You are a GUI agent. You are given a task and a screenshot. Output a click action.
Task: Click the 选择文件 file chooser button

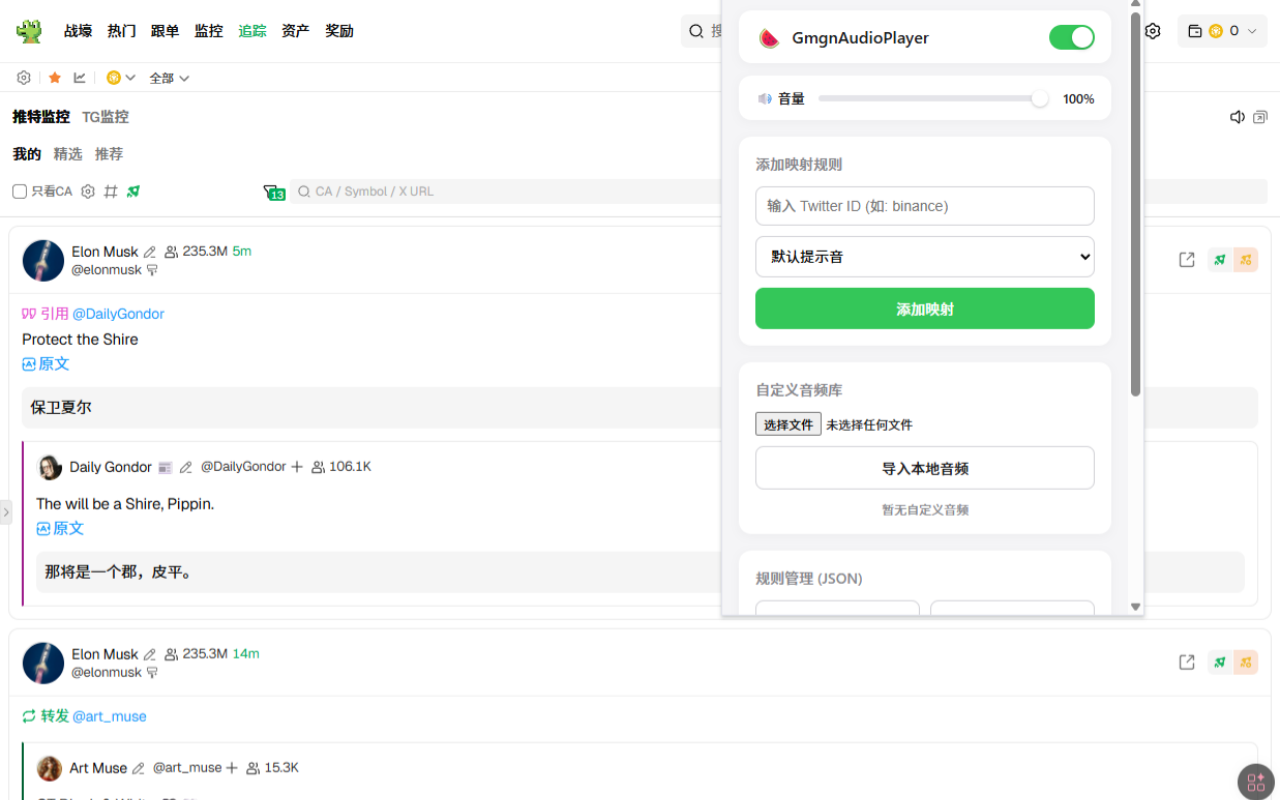pos(788,424)
